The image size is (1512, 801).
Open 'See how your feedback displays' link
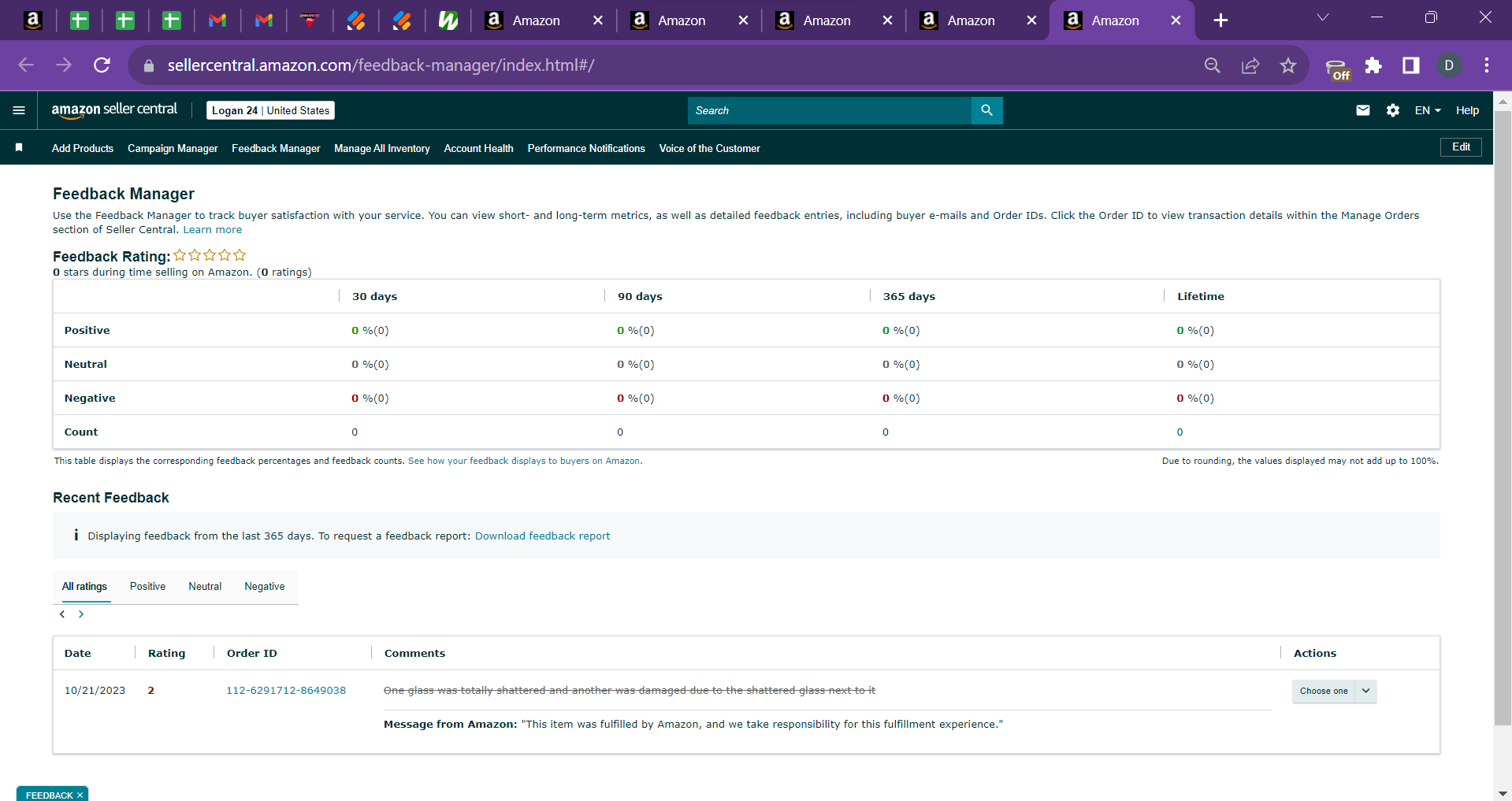click(x=525, y=462)
